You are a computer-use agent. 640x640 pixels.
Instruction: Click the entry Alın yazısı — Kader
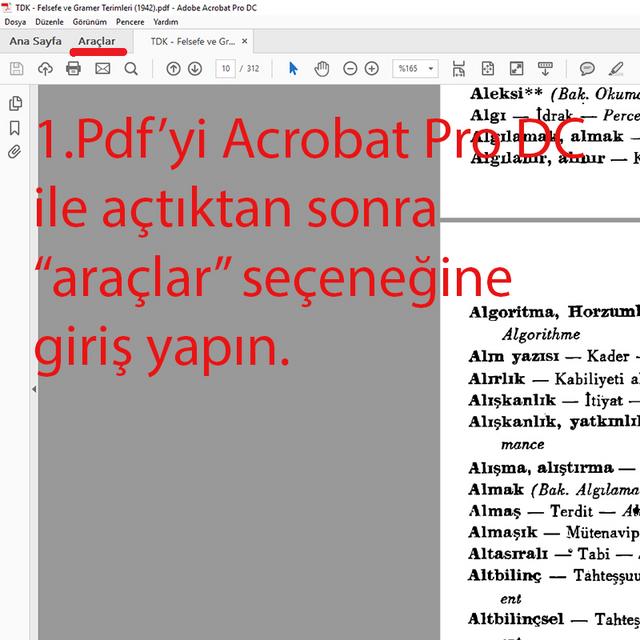point(549,356)
